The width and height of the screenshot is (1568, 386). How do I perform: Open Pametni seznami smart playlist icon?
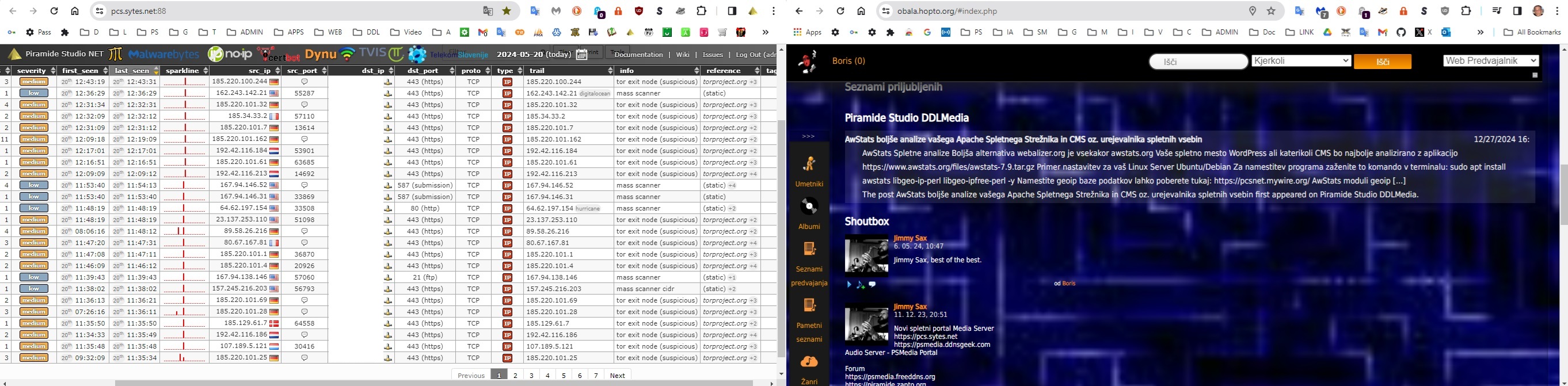pyautogui.click(x=809, y=305)
